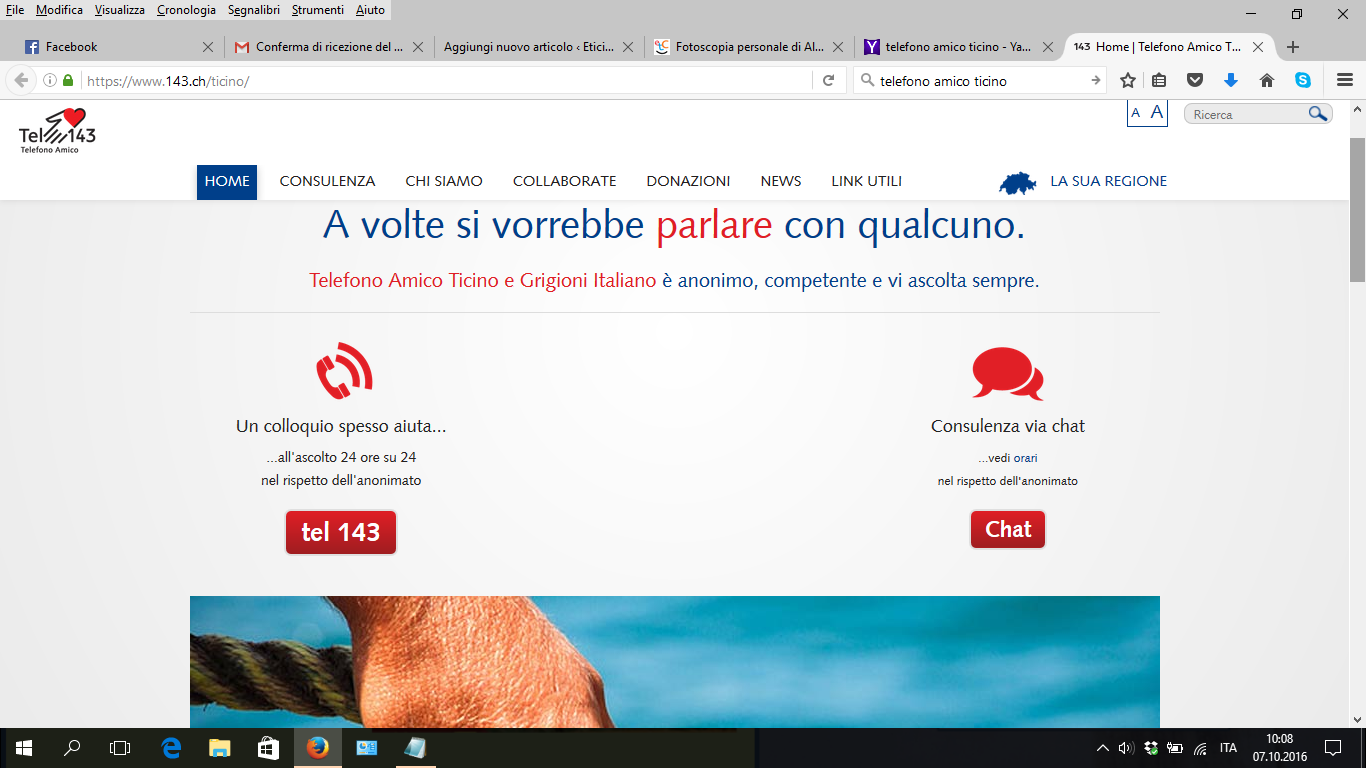Select the small font size A
Image resolution: width=1366 pixels, height=768 pixels.
[1136, 114]
